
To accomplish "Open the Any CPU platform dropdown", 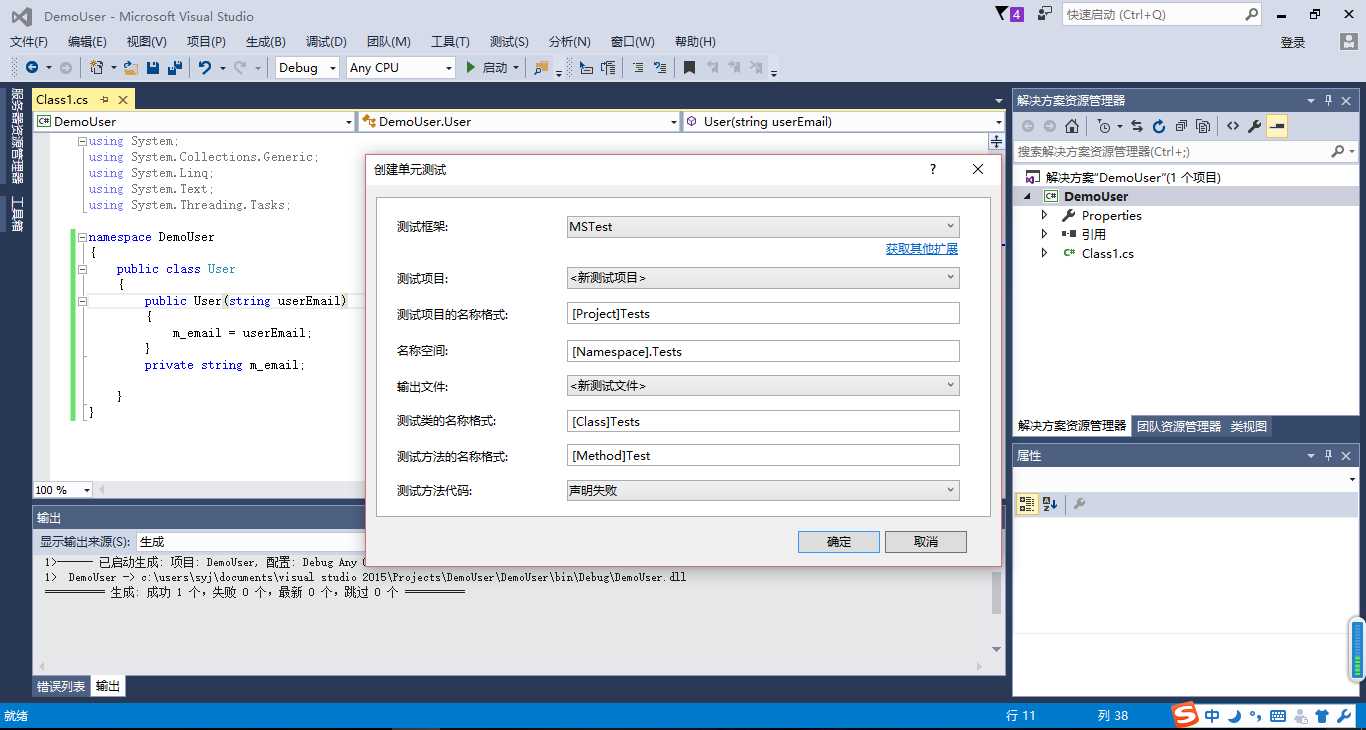I will 400,68.
